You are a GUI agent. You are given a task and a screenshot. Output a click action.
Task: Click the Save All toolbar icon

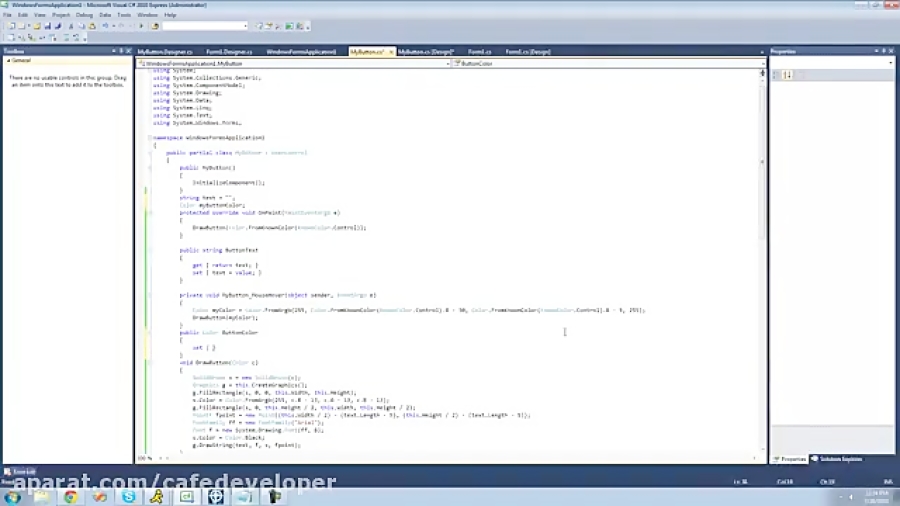click(x=58, y=26)
